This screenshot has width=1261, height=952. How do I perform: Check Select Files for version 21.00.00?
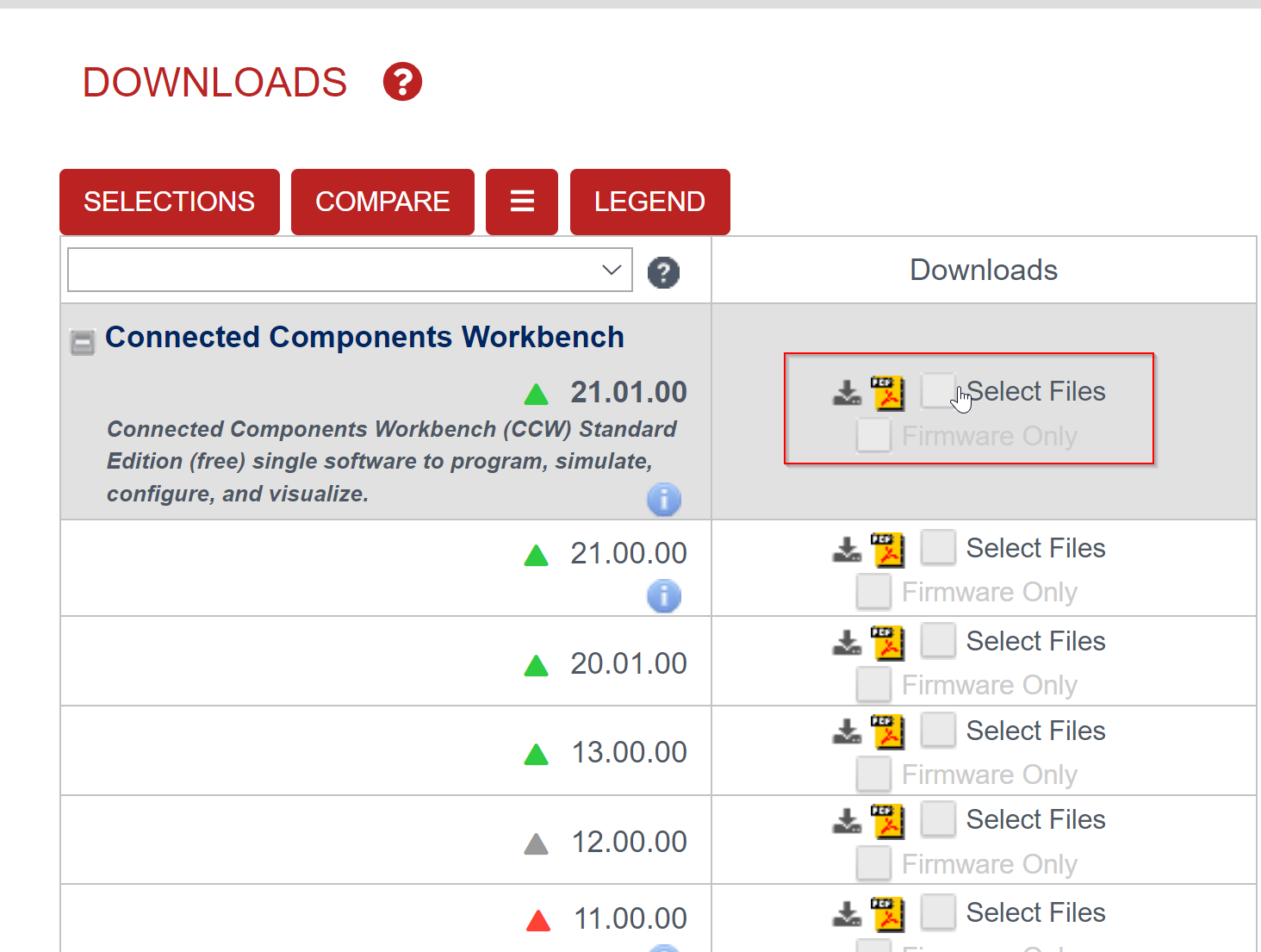[x=938, y=547]
